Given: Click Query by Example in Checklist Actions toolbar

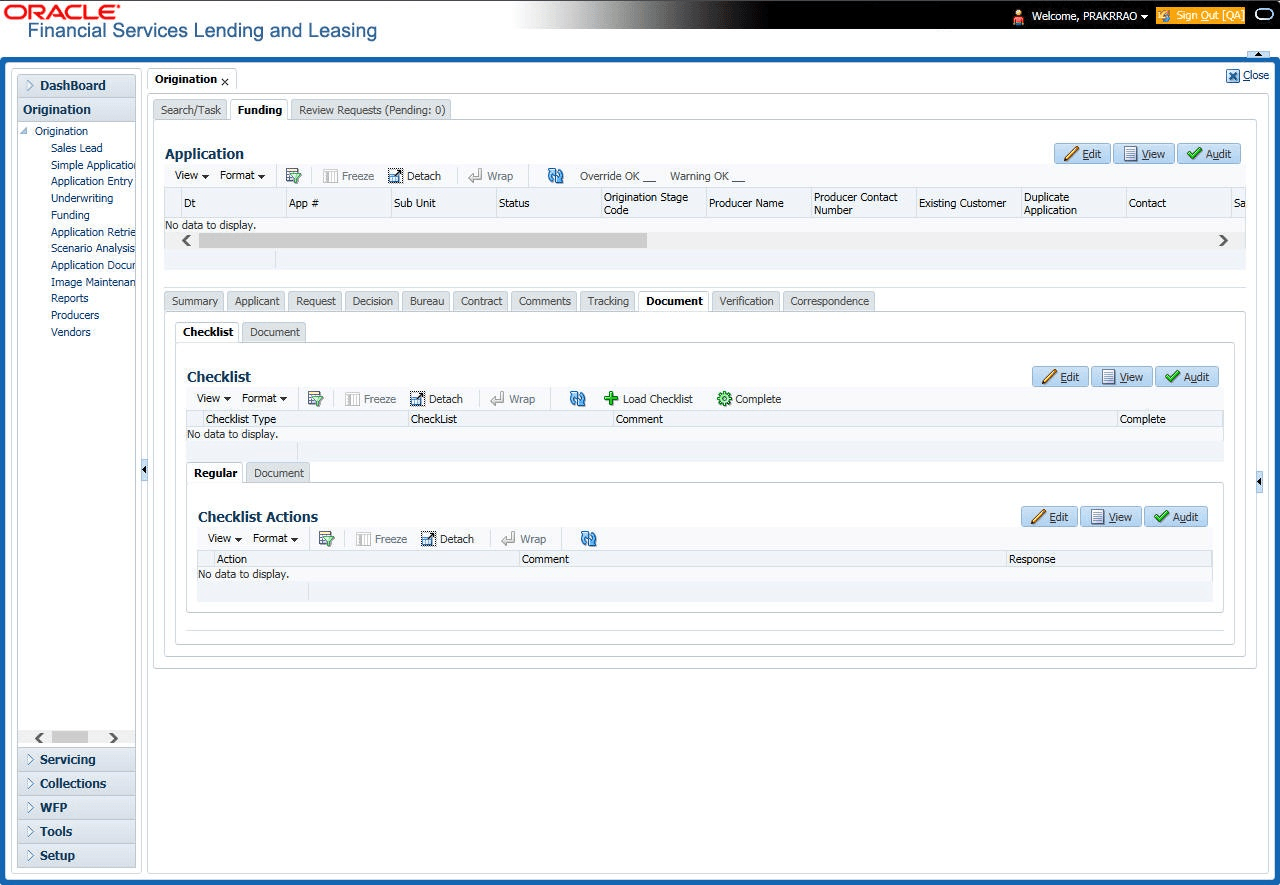Looking at the screenshot, I should click(326, 539).
